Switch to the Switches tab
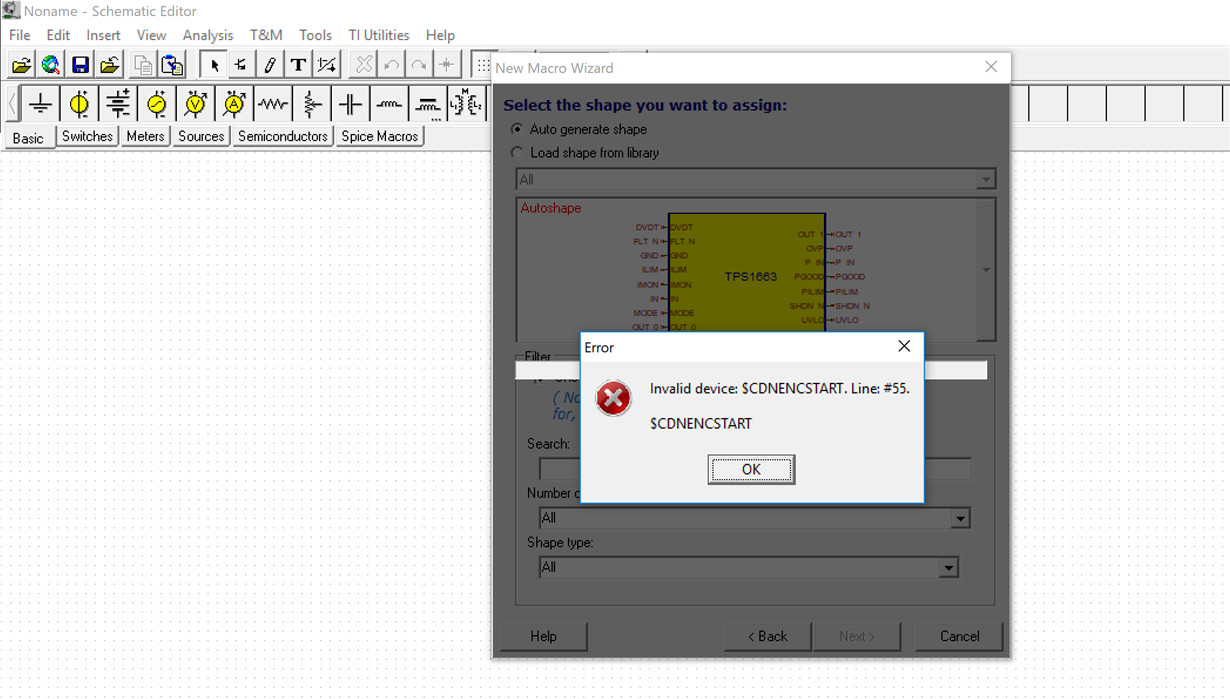Screen dimensions: 1230x699 [87, 136]
